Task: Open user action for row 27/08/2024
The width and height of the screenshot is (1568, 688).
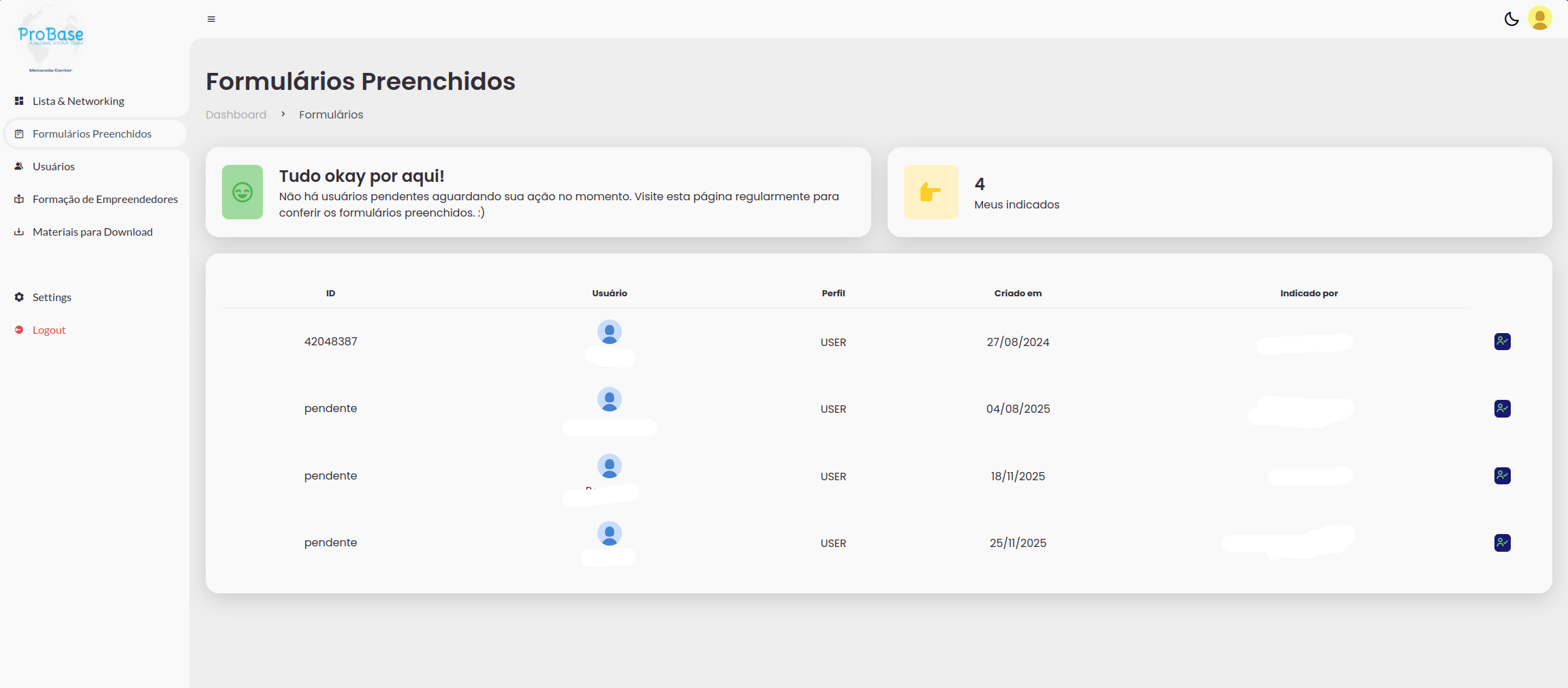Action: (x=1503, y=341)
